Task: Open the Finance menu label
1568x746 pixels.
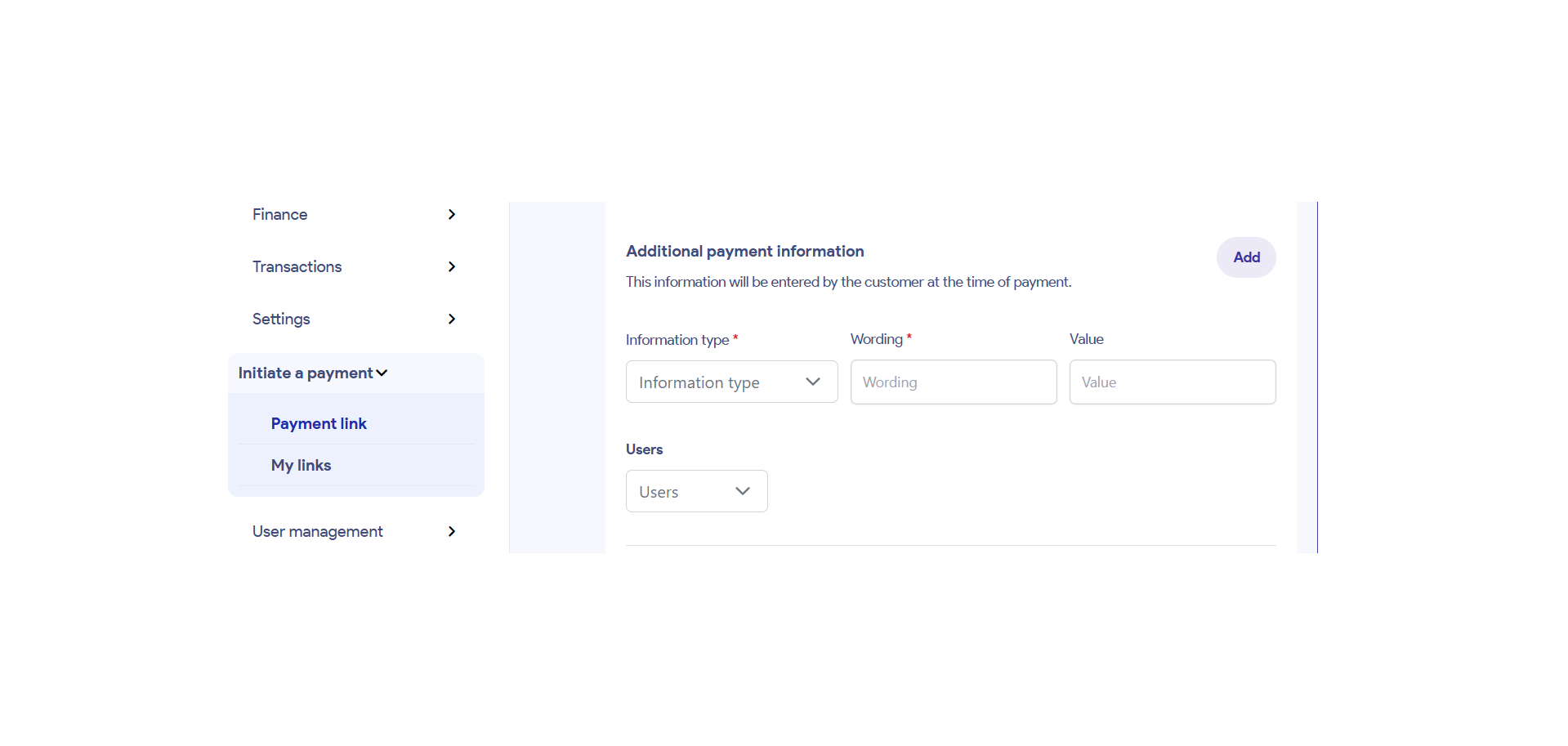Action: (x=279, y=214)
